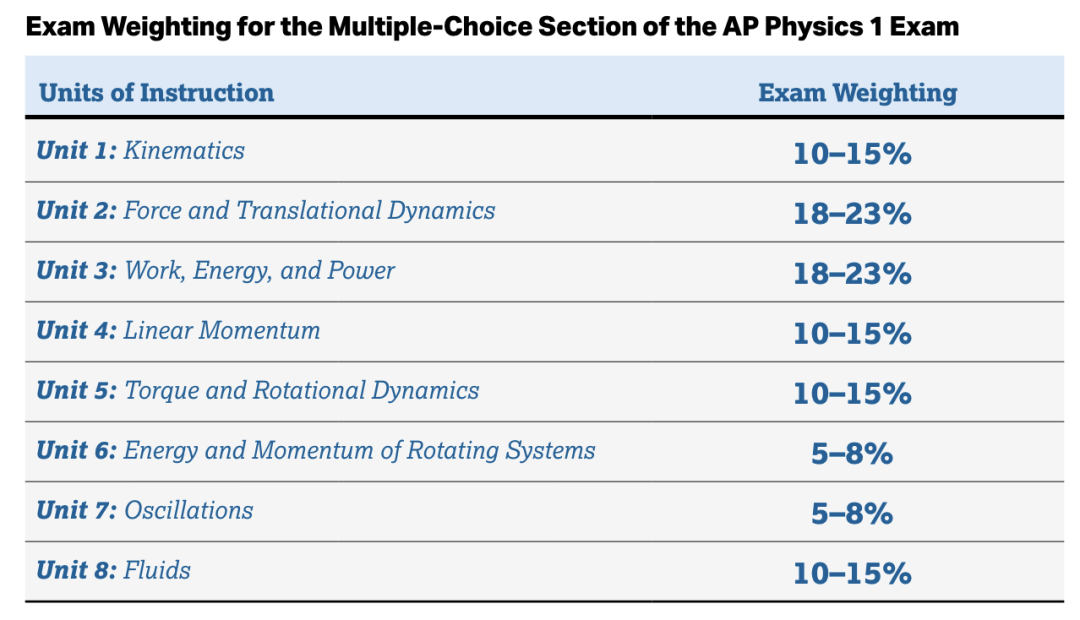This screenshot has height=620, width=1080.
Task: Click the Unit 1: Kinematics row label
Action: click(141, 150)
